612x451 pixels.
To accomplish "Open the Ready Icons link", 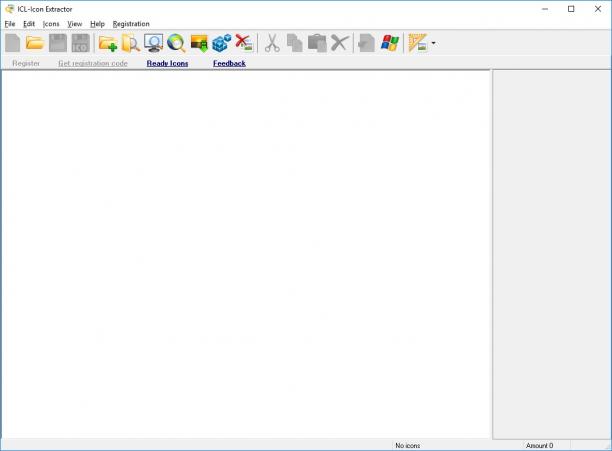I will pos(167,63).
